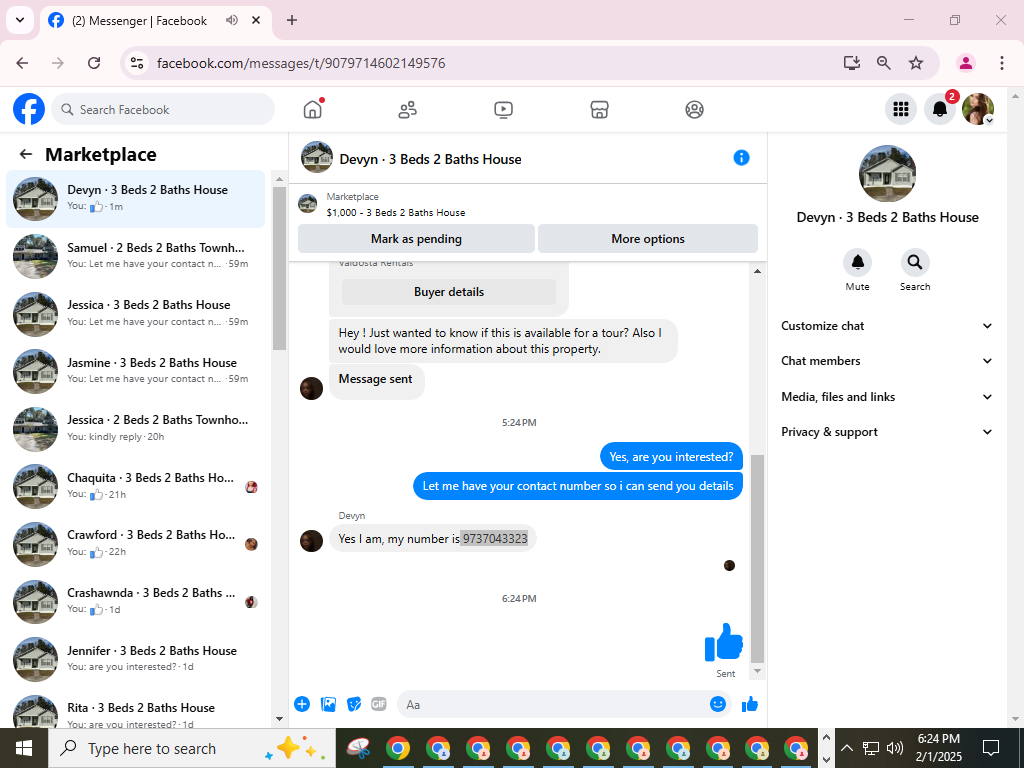The height and width of the screenshot is (768, 1024).
Task: Show hidden system tray icons chevron
Action: [846, 748]
